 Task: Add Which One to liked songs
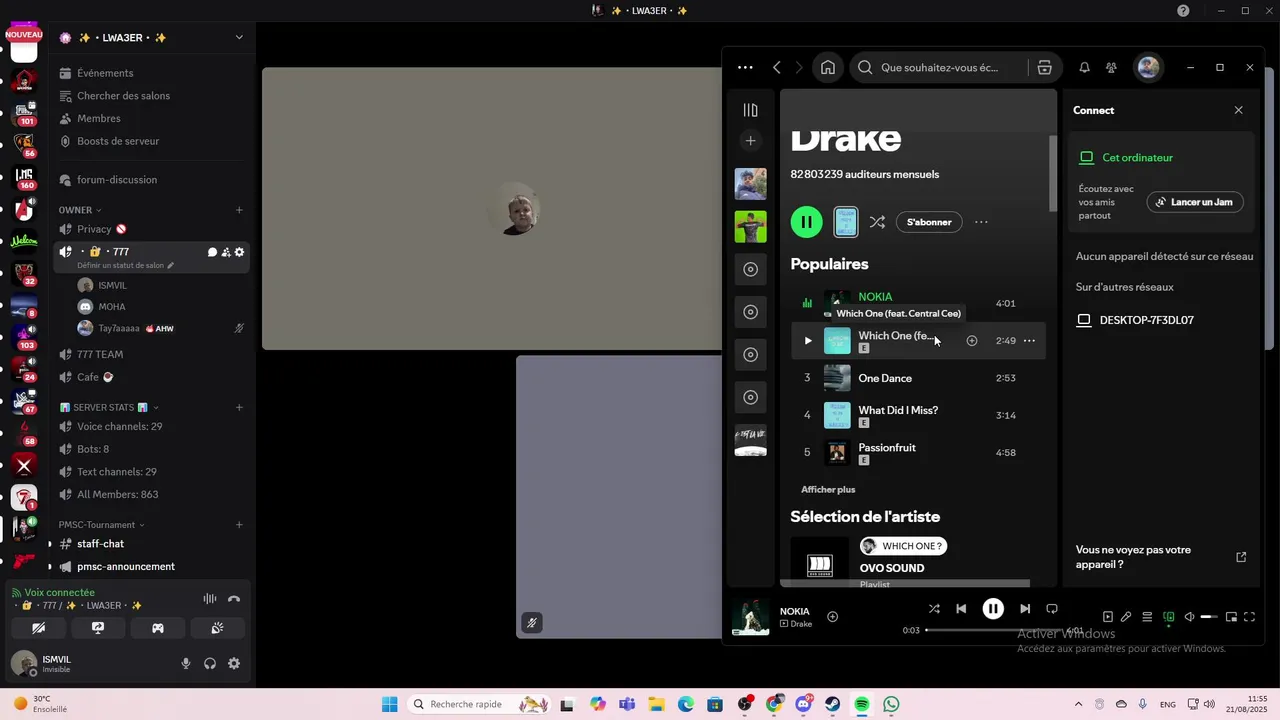(971, 341)
